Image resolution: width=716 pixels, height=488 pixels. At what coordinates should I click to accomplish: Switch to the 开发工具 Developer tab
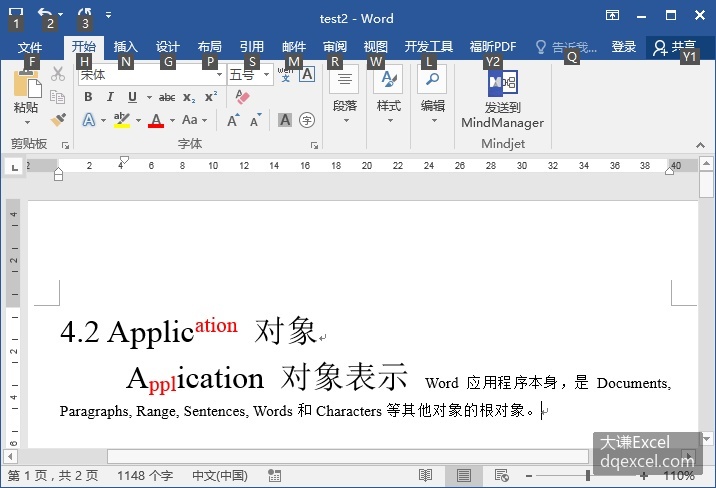point(428,47)
